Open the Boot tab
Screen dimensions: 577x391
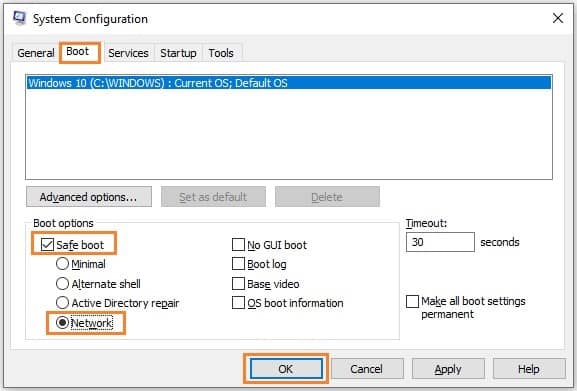(x=78, y=51)
